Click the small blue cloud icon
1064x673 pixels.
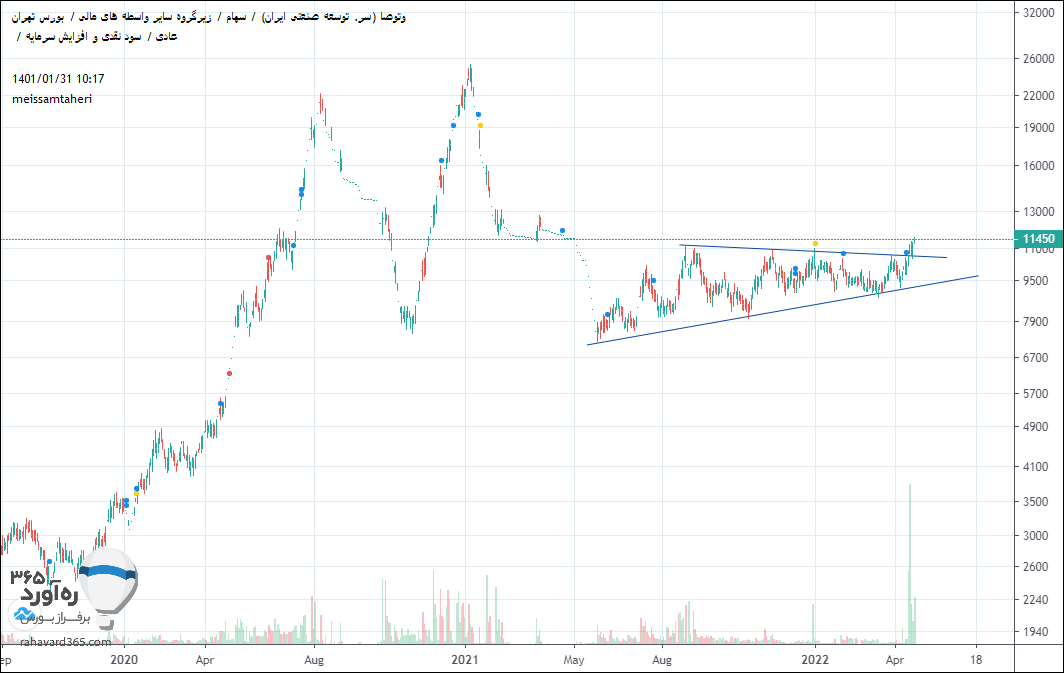click(22, 613)
